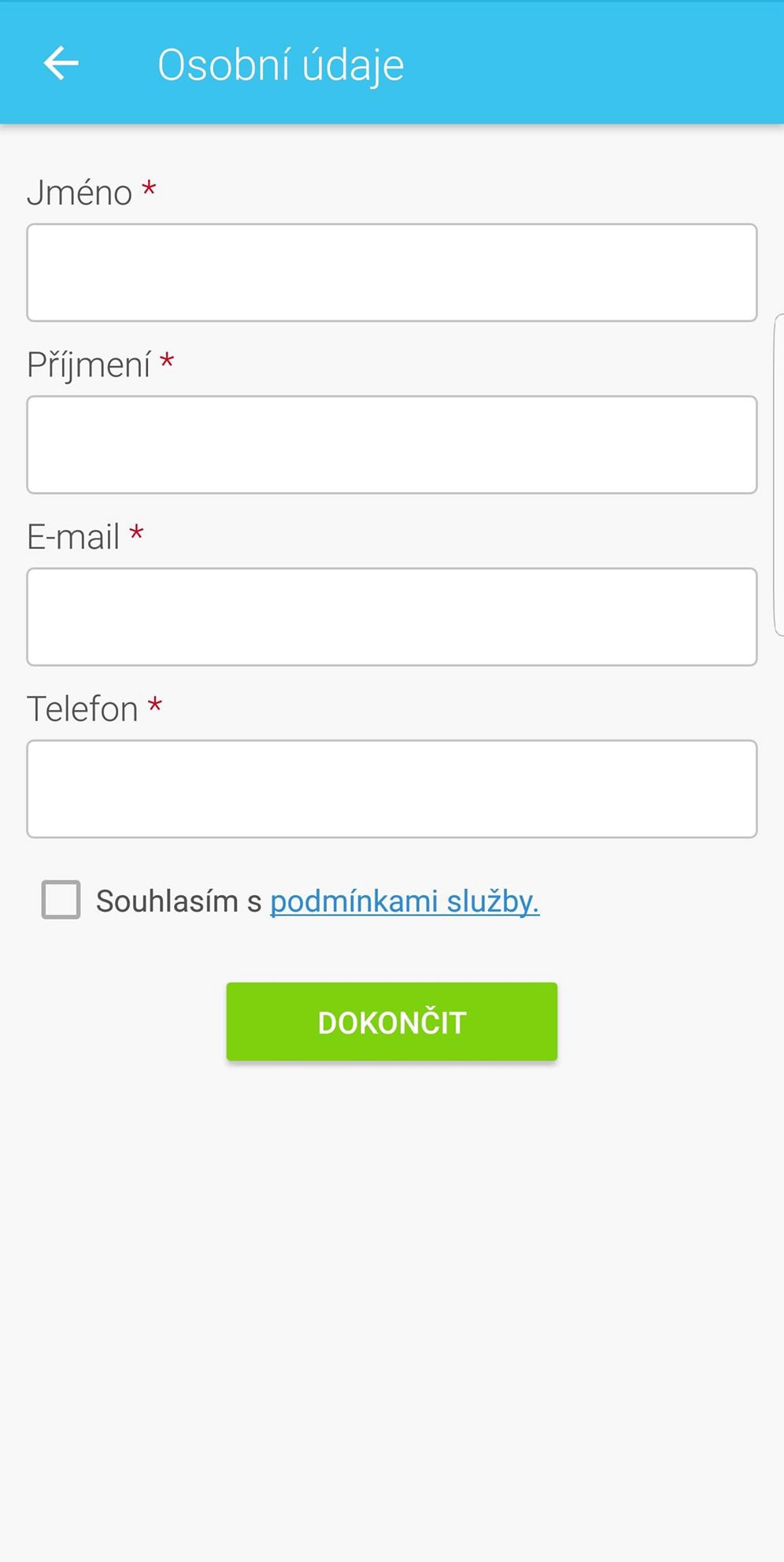The image size is (784, 1562).
Task: Tap the Telefon field label
Action: (83, 709)
